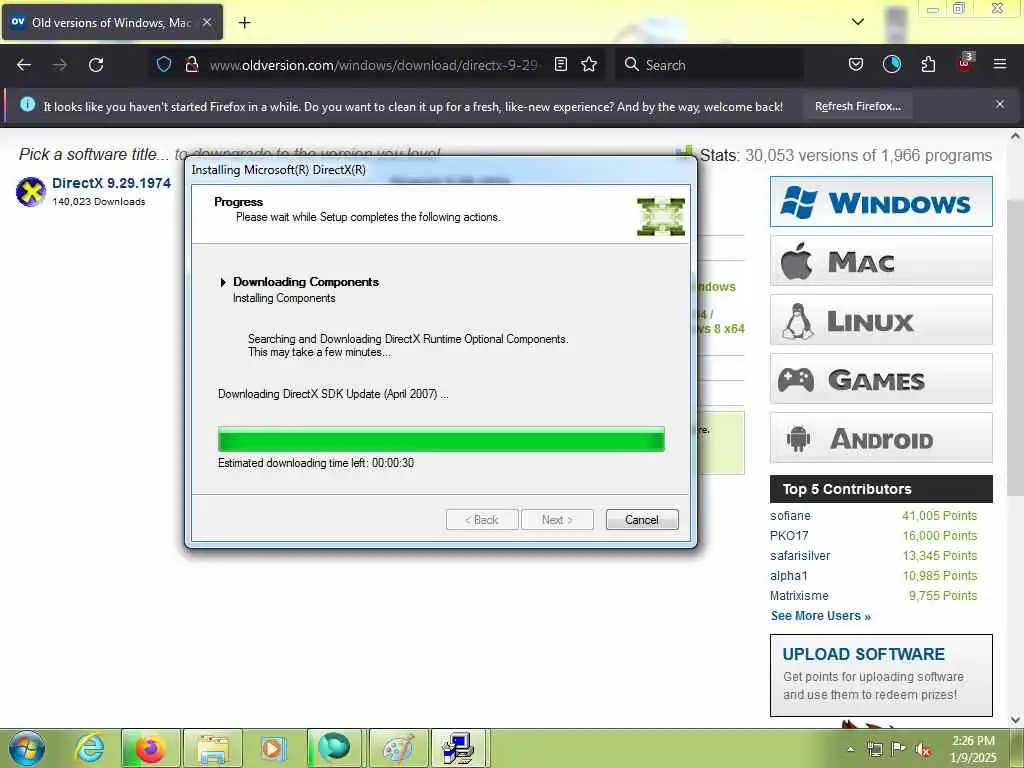Open the Windows category button

(x=881, y=202)
